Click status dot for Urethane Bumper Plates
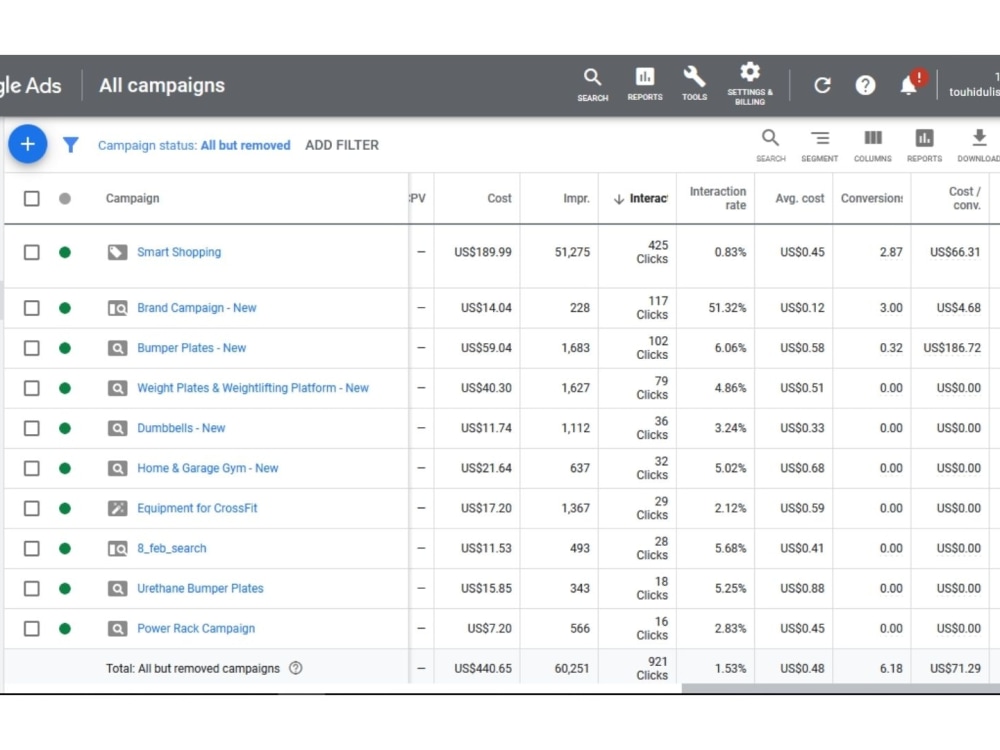Viewport: 1000px width, 750px height. [x=64, y=589]
